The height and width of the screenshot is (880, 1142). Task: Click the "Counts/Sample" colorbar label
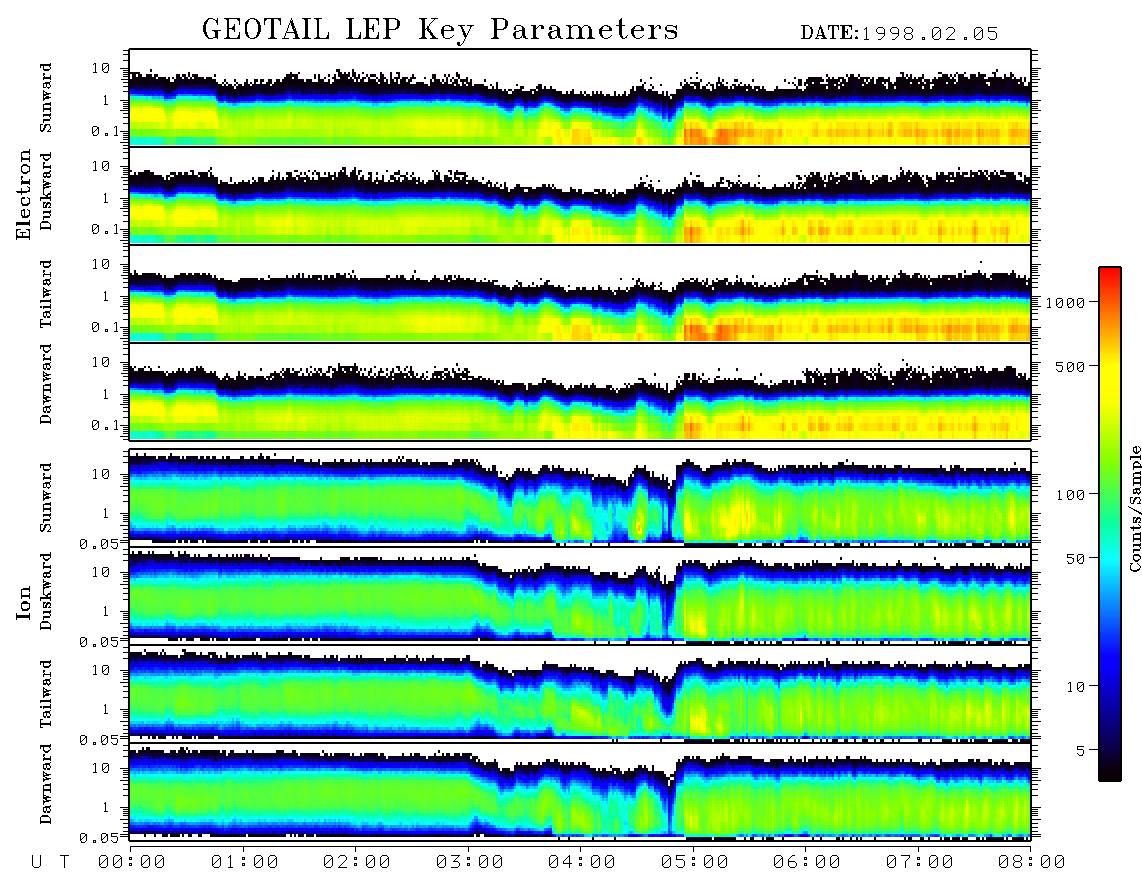tap(1134, 508)
